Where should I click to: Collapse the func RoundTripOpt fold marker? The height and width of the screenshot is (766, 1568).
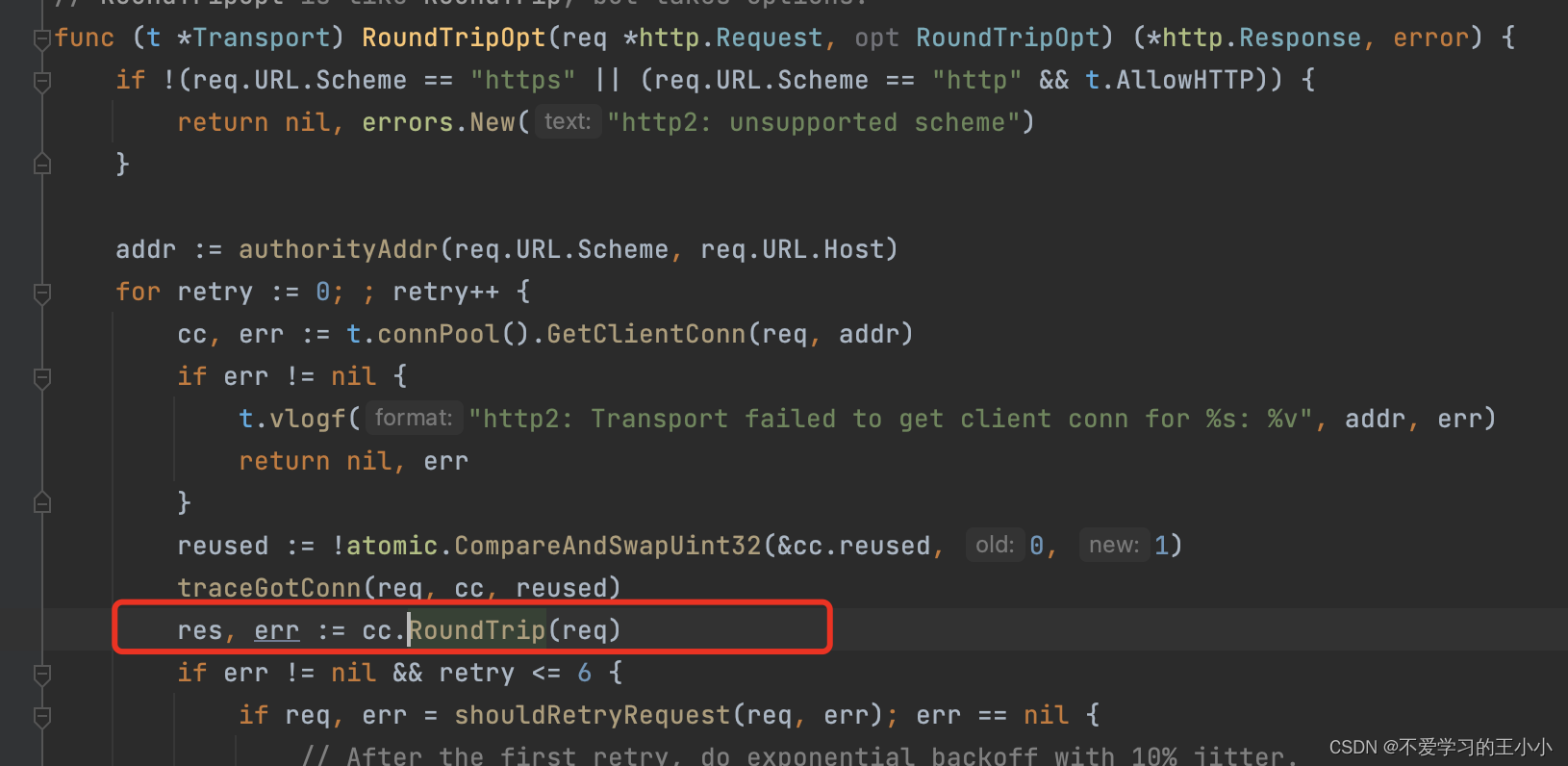(x=41, y=39)
